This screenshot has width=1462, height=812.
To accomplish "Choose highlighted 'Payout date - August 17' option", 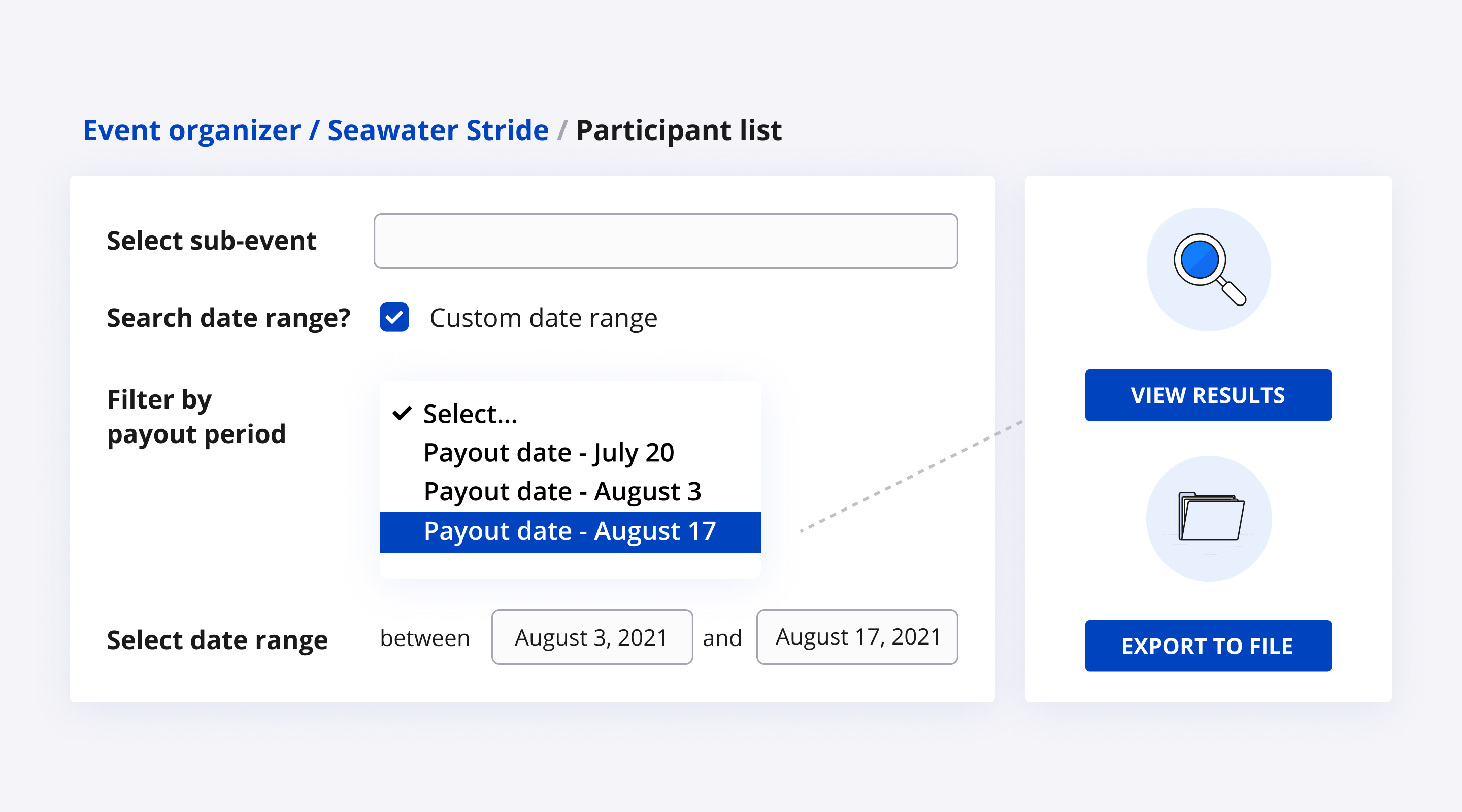I will (x=570, y=531).
